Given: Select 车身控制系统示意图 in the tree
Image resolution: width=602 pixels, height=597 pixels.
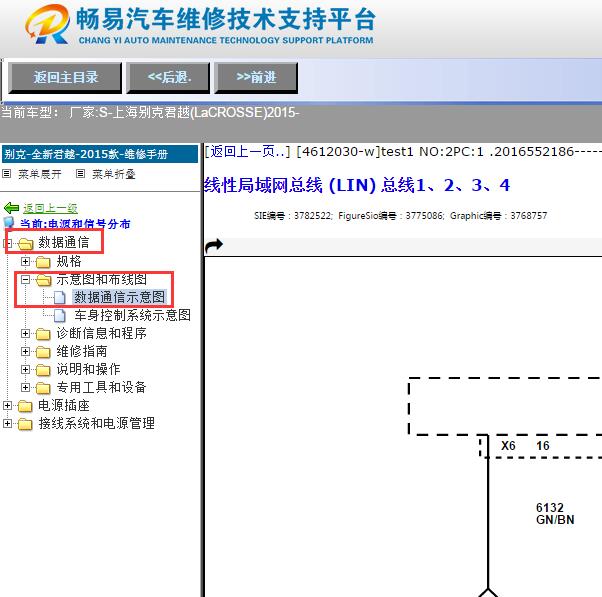Looking at the screenshot, I should pos(132,315).
